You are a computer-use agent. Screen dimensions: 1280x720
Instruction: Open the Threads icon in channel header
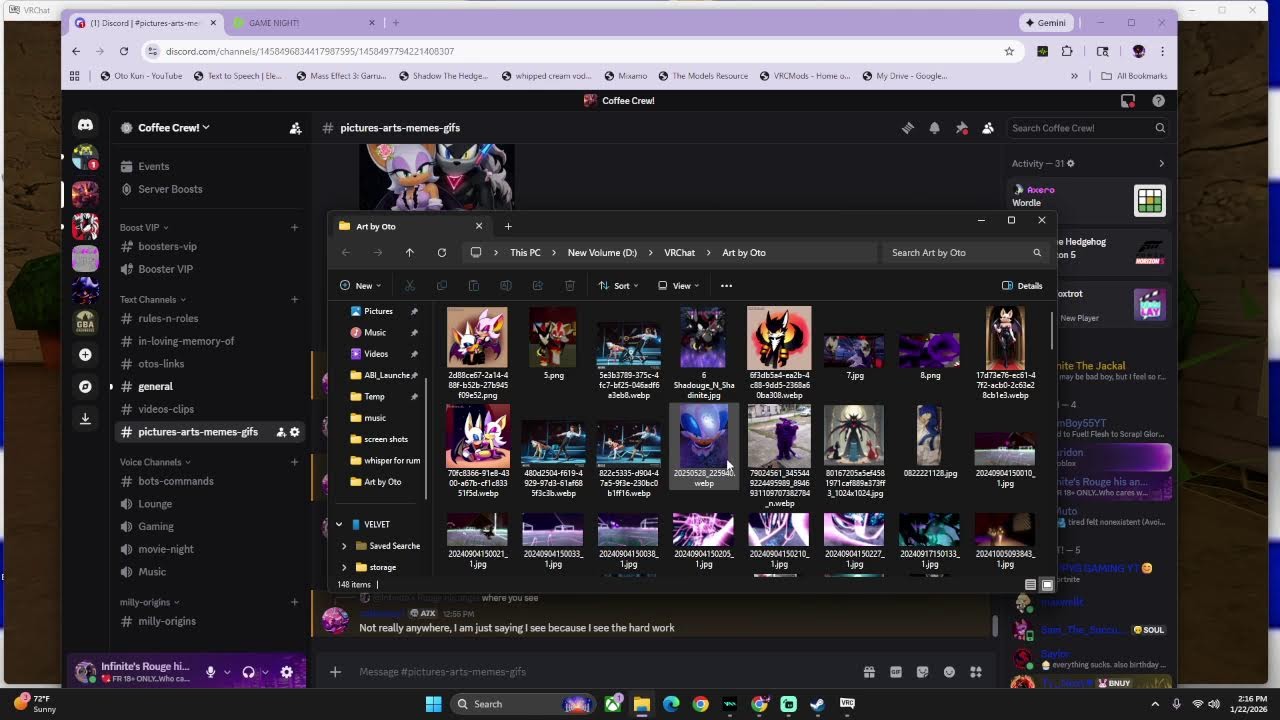coord(908,128)
